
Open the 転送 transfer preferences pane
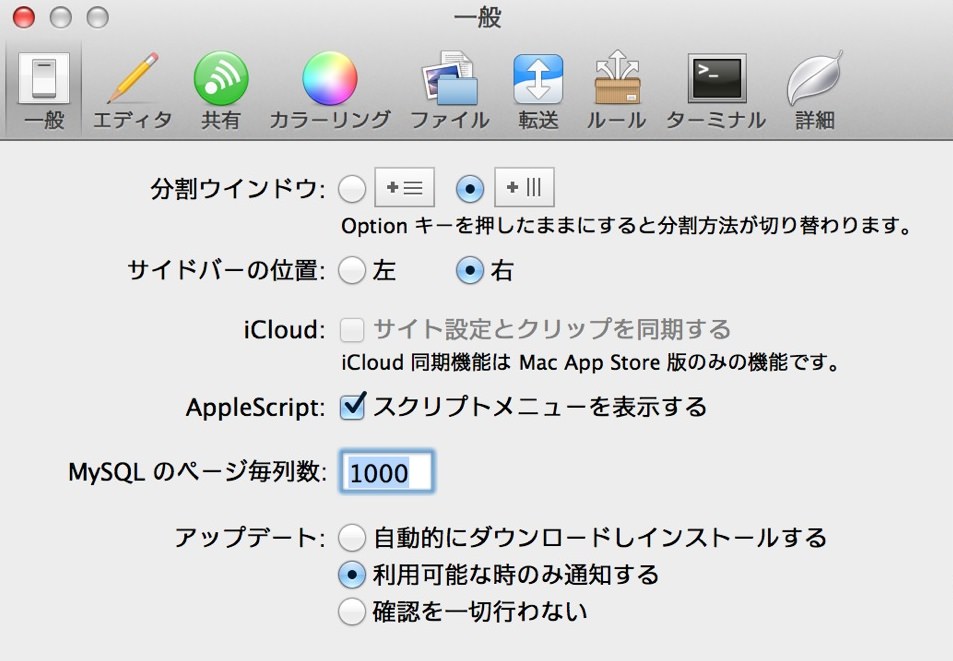(x=538, y=90)
